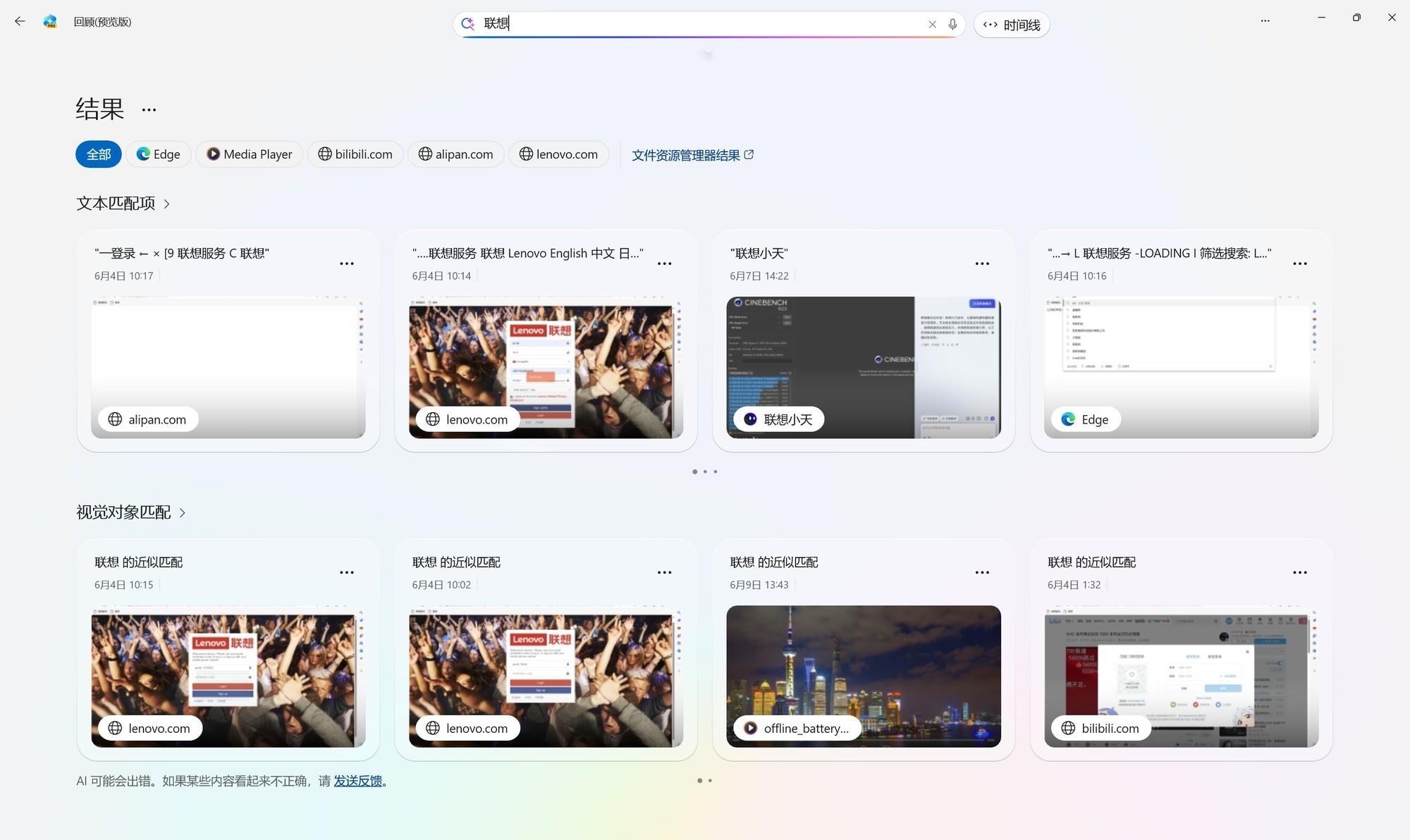Filter results by the alipan.com chip
This screenshot has width=1410, height=840.
(455, 154)
